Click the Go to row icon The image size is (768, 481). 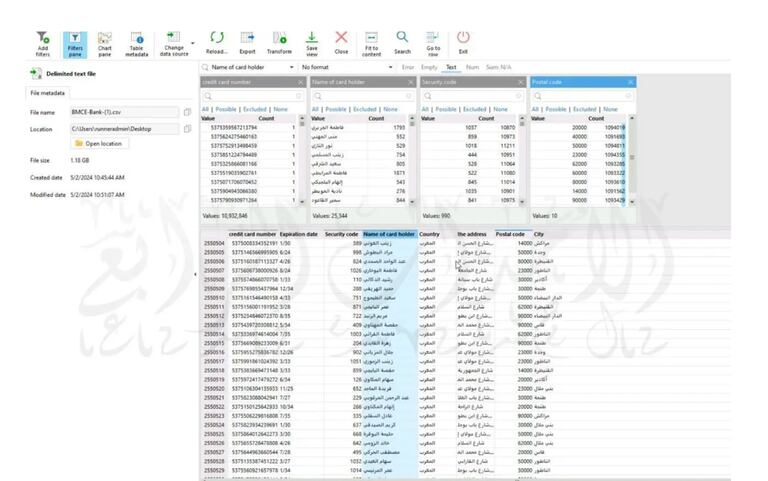tap(433, 41)
